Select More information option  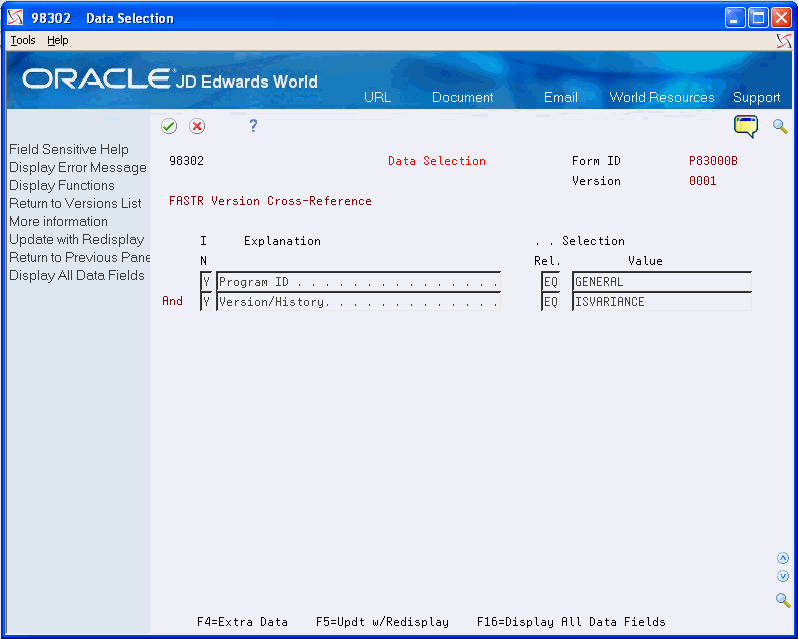[59, 221]
